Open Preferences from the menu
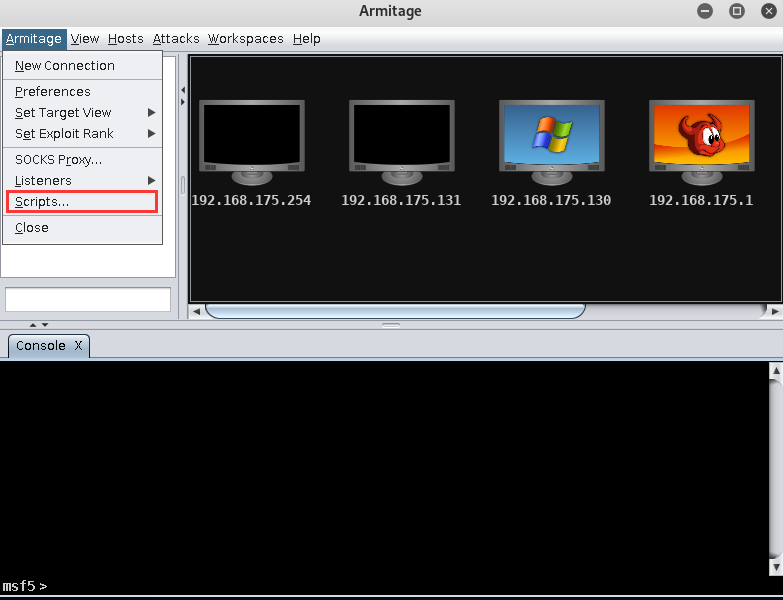 (82, 92)
